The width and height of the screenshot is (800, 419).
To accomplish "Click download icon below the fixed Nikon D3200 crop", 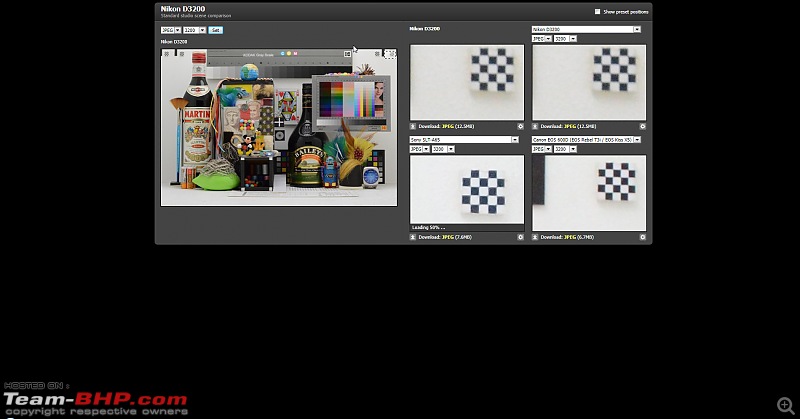I will (413, 126).
